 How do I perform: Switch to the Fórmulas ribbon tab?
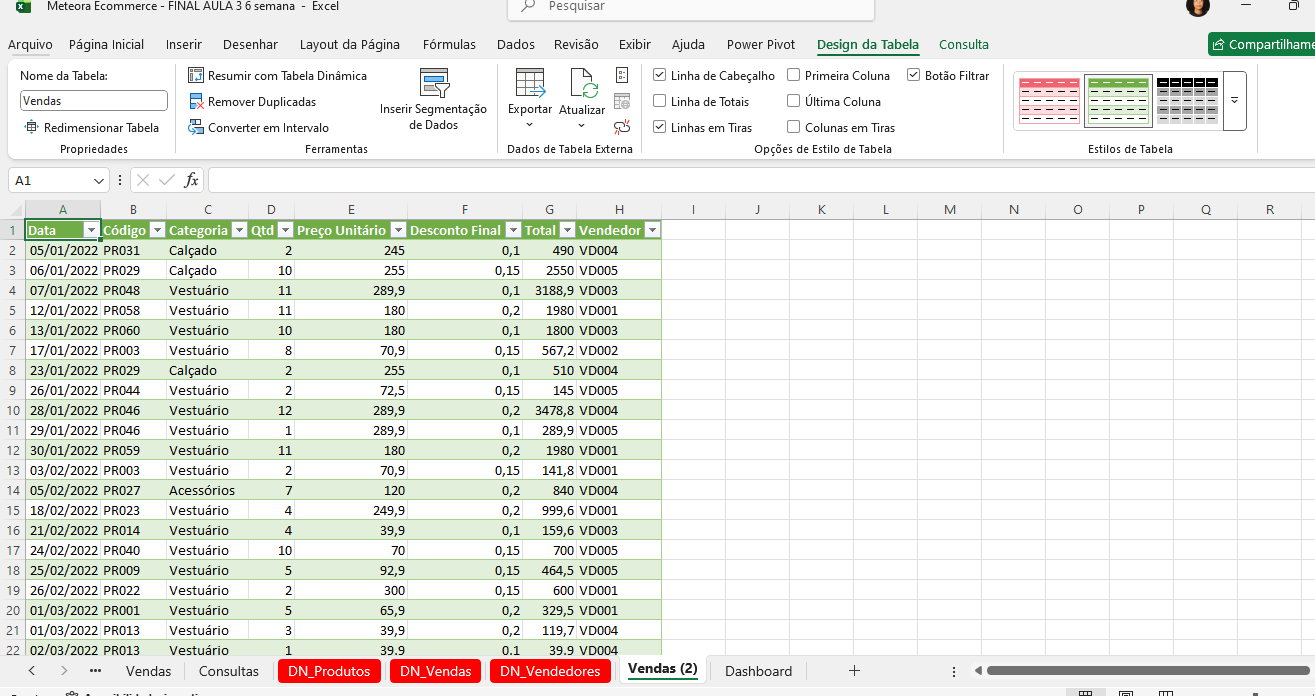click(x=449, y=45)
